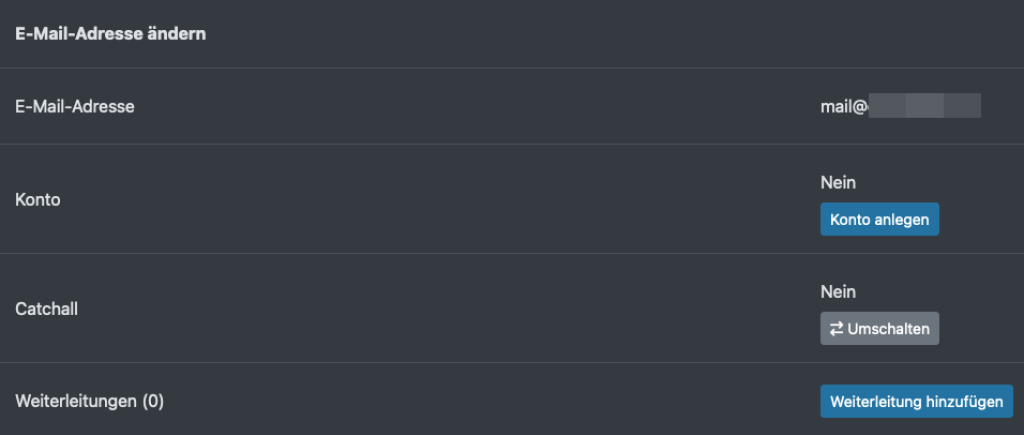Click the (0) count next to Weiterleitungen

153,401
